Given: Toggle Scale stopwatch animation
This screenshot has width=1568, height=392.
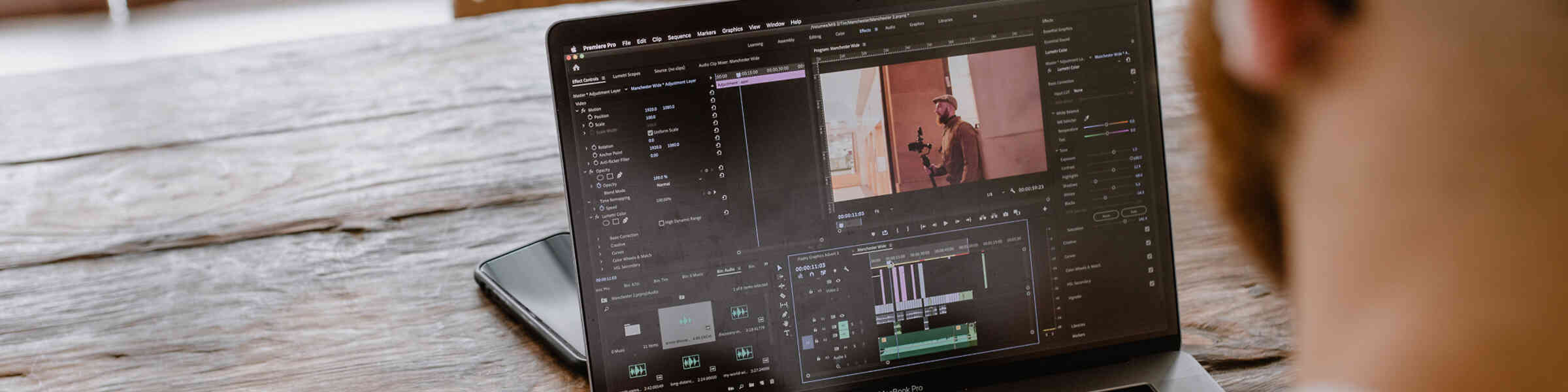Looking at the screenshot, I should coord(591,124).
